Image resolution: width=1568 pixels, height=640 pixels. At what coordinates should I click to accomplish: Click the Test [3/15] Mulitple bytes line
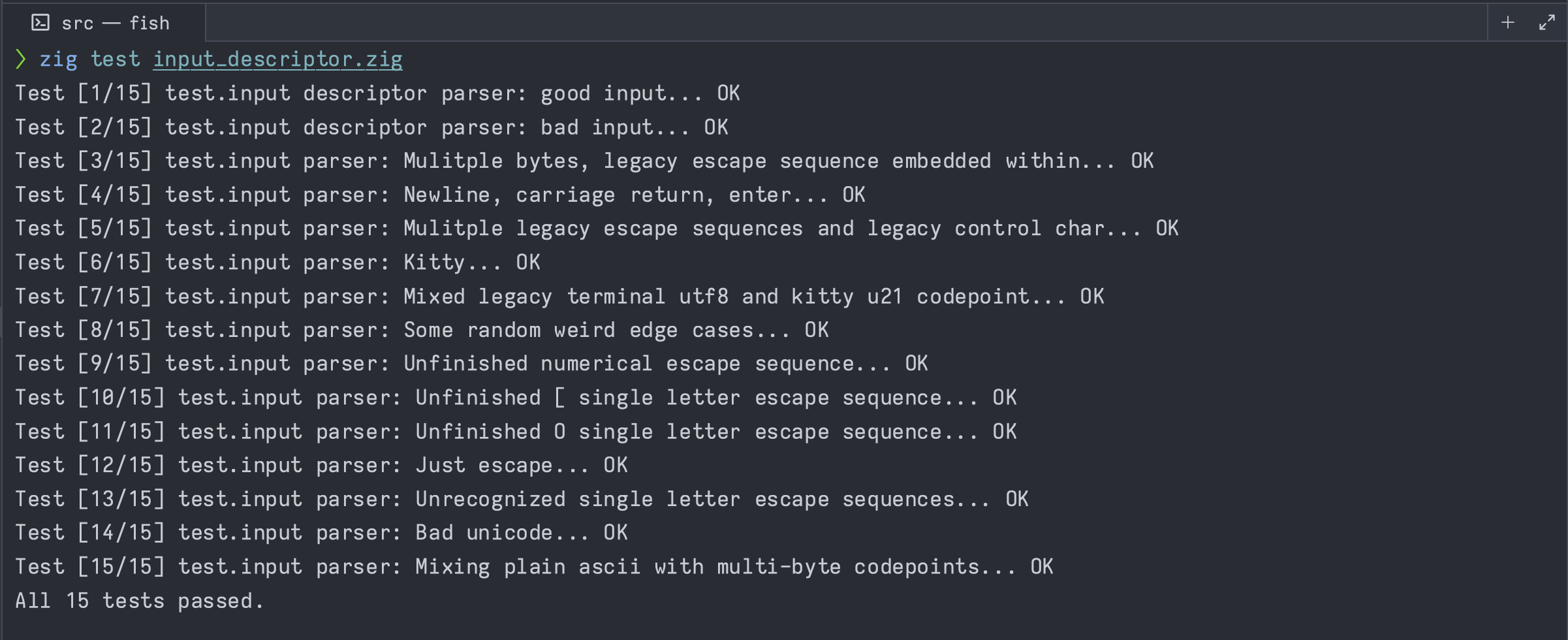click(584, 161)
